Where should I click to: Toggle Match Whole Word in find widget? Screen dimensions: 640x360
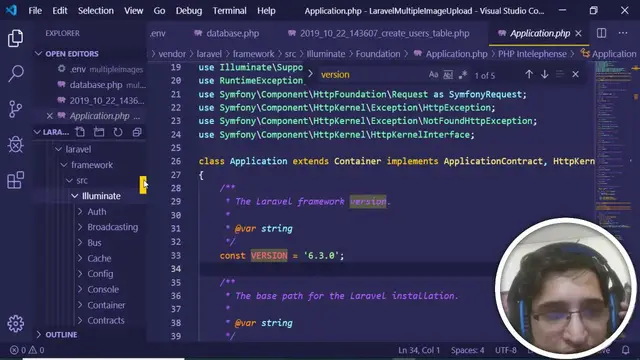(448, 75)
